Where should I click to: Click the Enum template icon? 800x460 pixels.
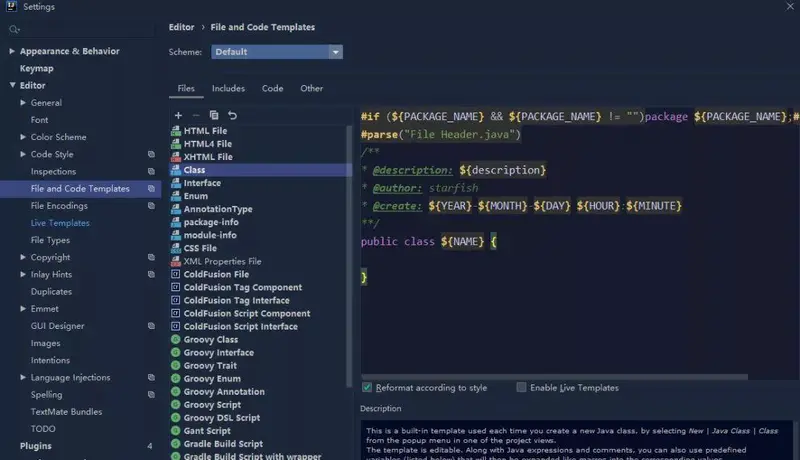click(x=176, y=196)
